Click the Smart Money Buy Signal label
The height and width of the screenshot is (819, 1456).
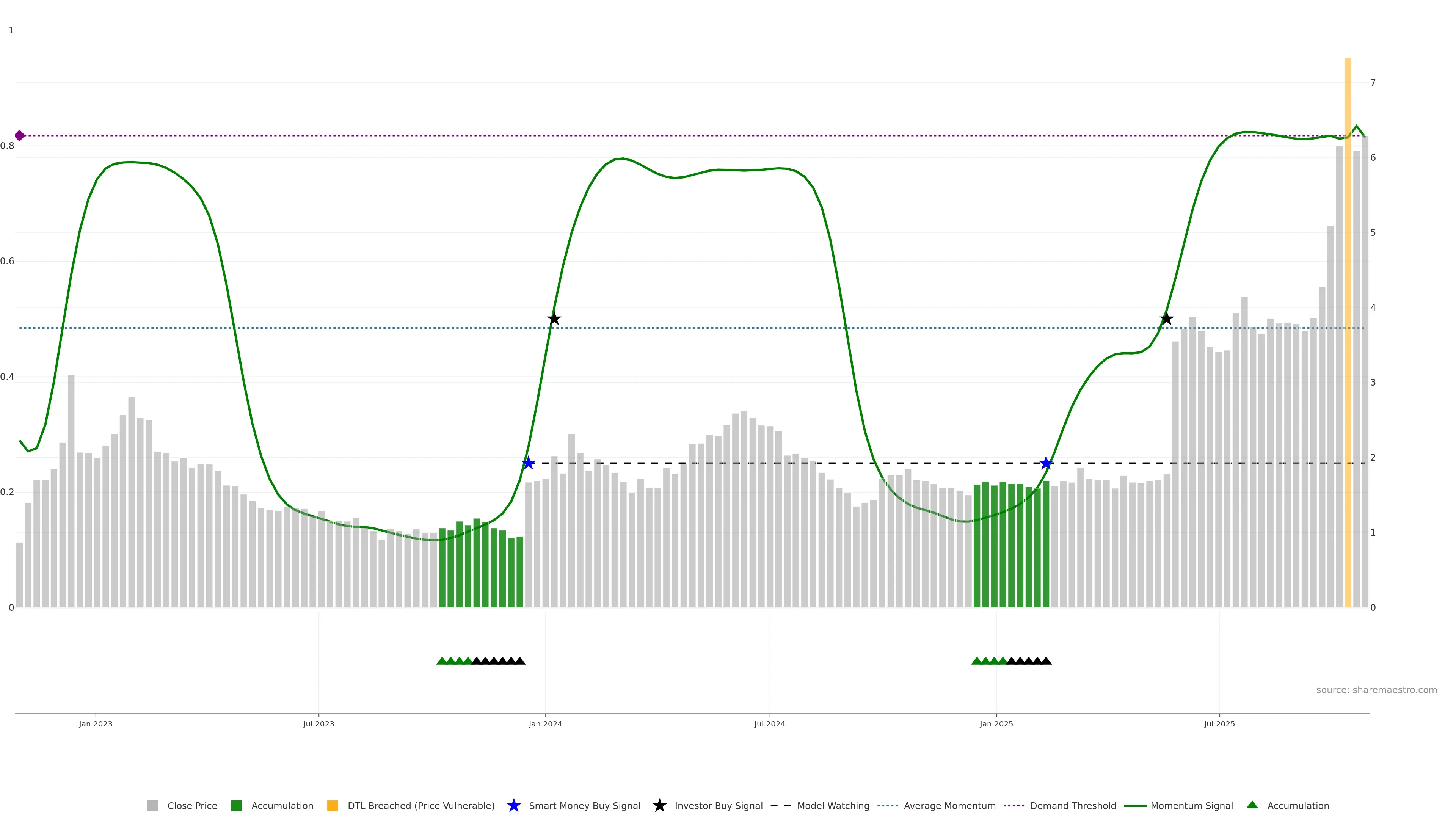pyautogui.click(x=584, y=805)
